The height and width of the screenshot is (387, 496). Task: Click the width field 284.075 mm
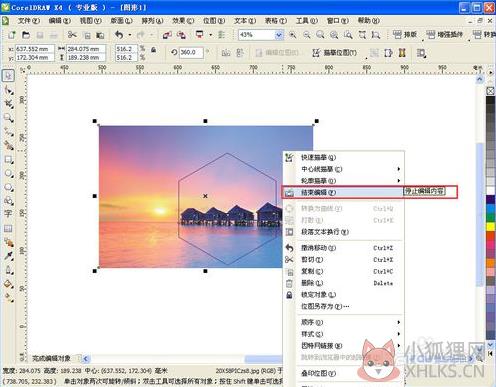(86, 49)
